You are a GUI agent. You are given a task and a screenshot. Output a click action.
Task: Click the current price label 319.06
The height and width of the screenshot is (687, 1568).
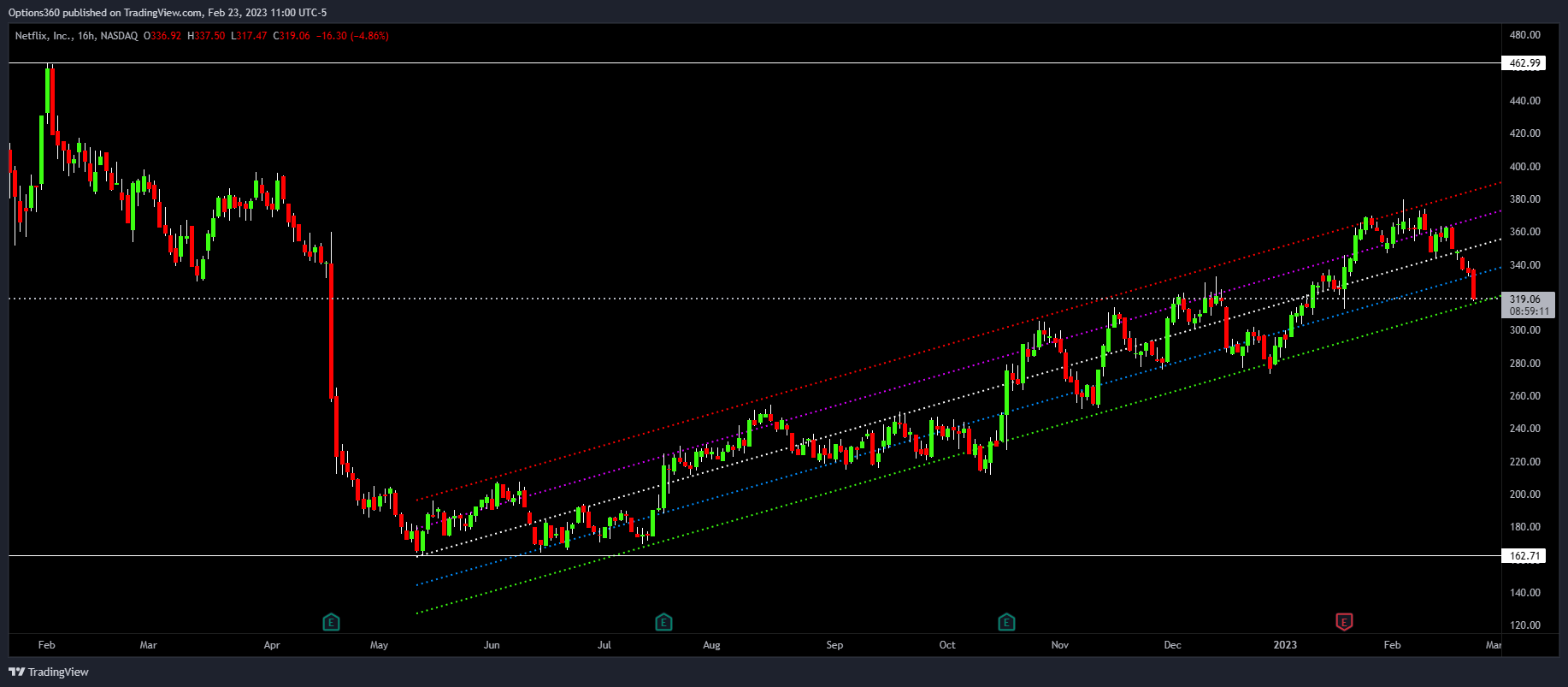click(x=1524, y=299)
